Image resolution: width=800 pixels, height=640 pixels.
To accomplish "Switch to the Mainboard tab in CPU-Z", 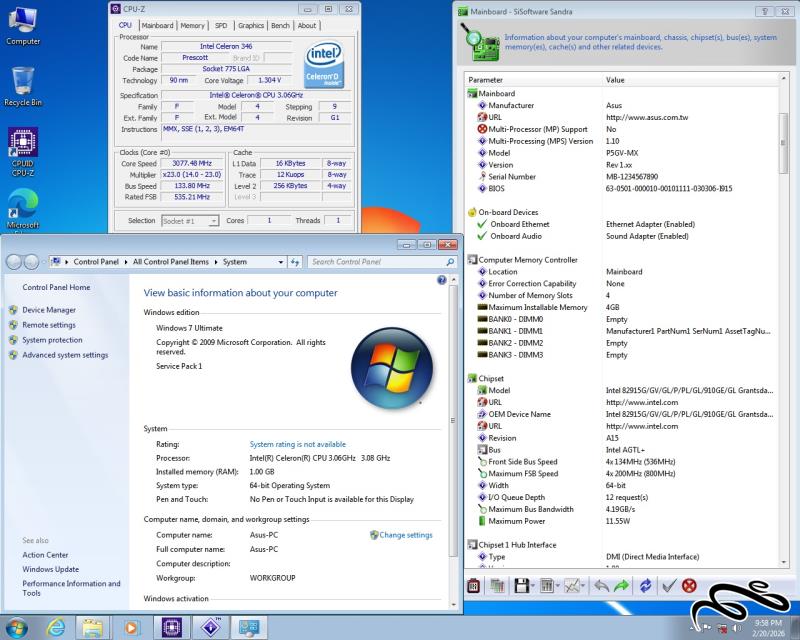I will pyautogui.click(x=157, y=25).
